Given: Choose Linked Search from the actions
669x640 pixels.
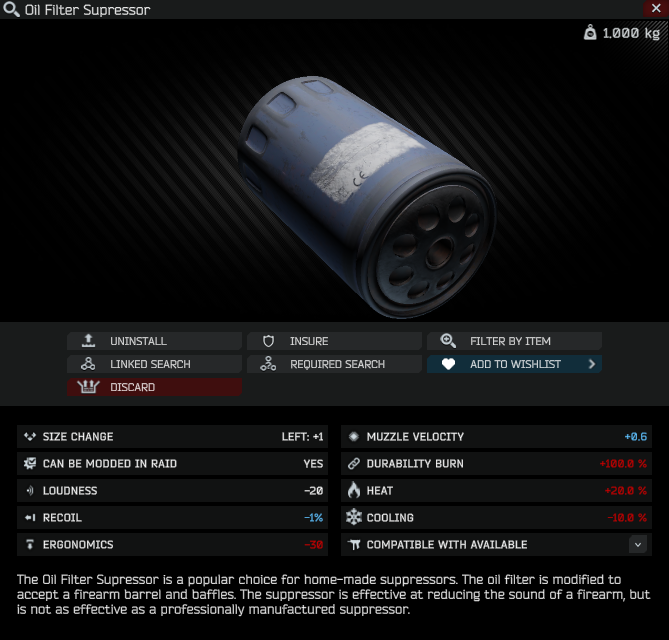Looking at the screenshot, I should tap(154, 364).
